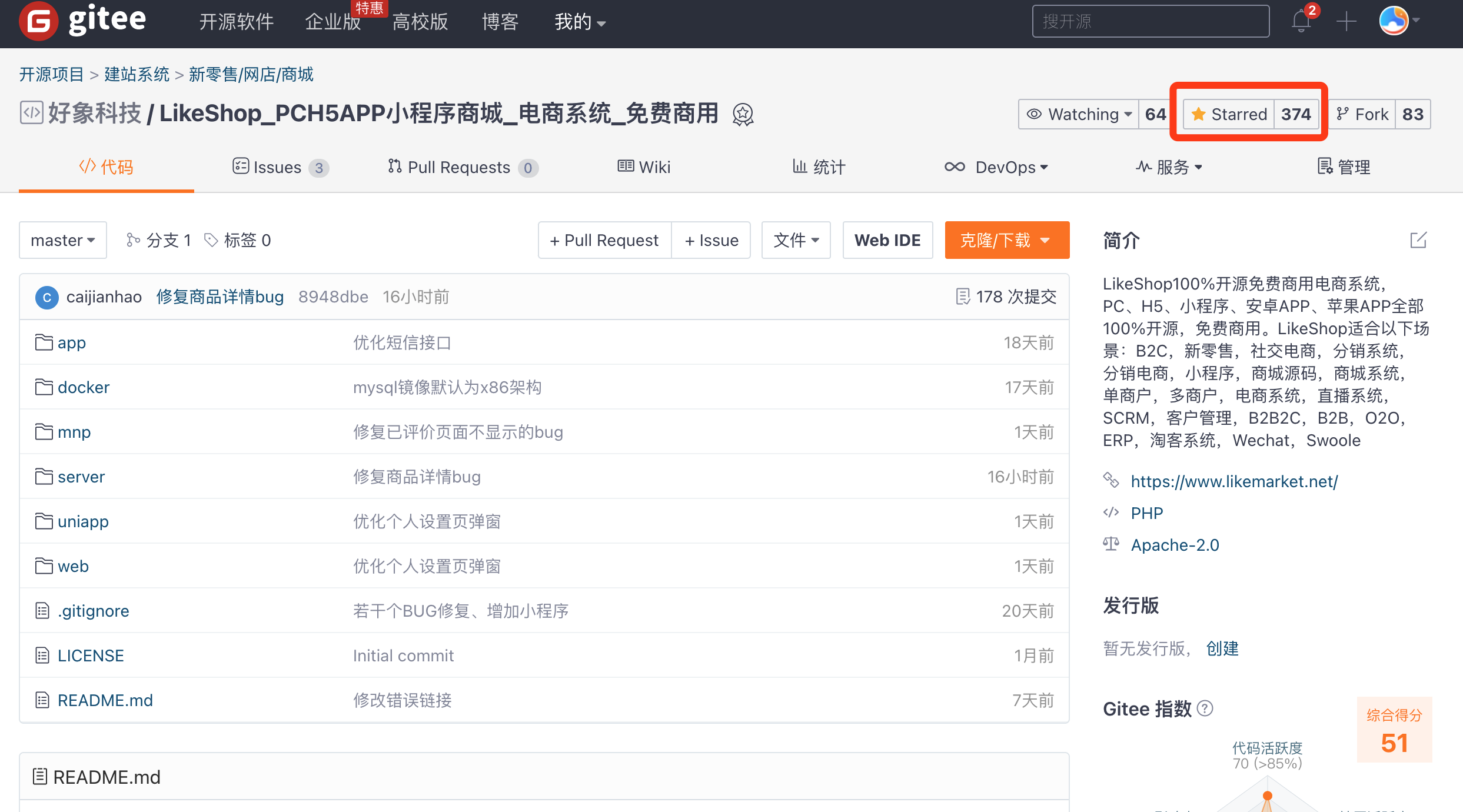1463x812 pixels.
Task: Open the 统计 tab
Action: 819,168
